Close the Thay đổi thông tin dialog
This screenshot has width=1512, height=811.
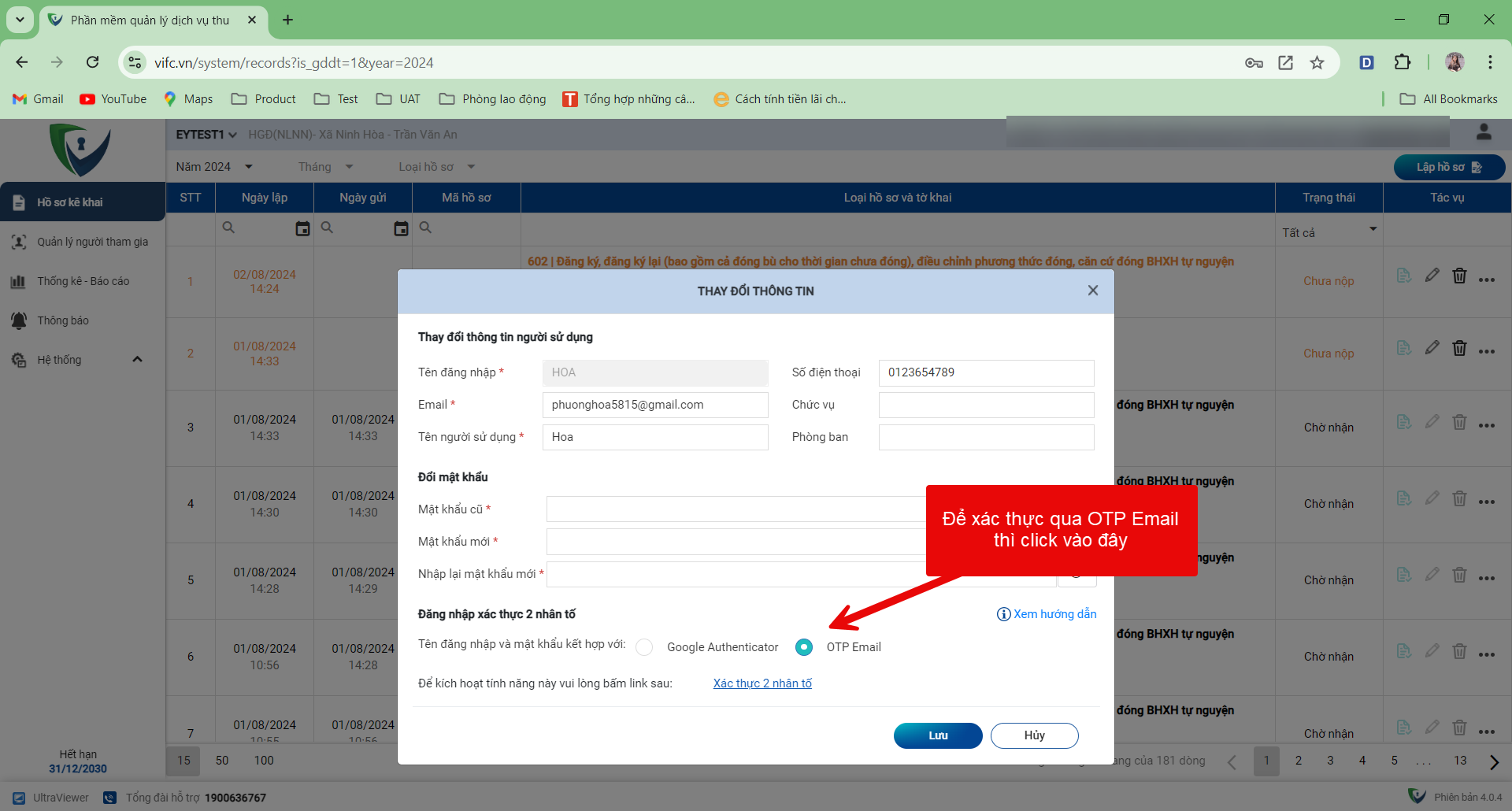tap(1092, 291)
